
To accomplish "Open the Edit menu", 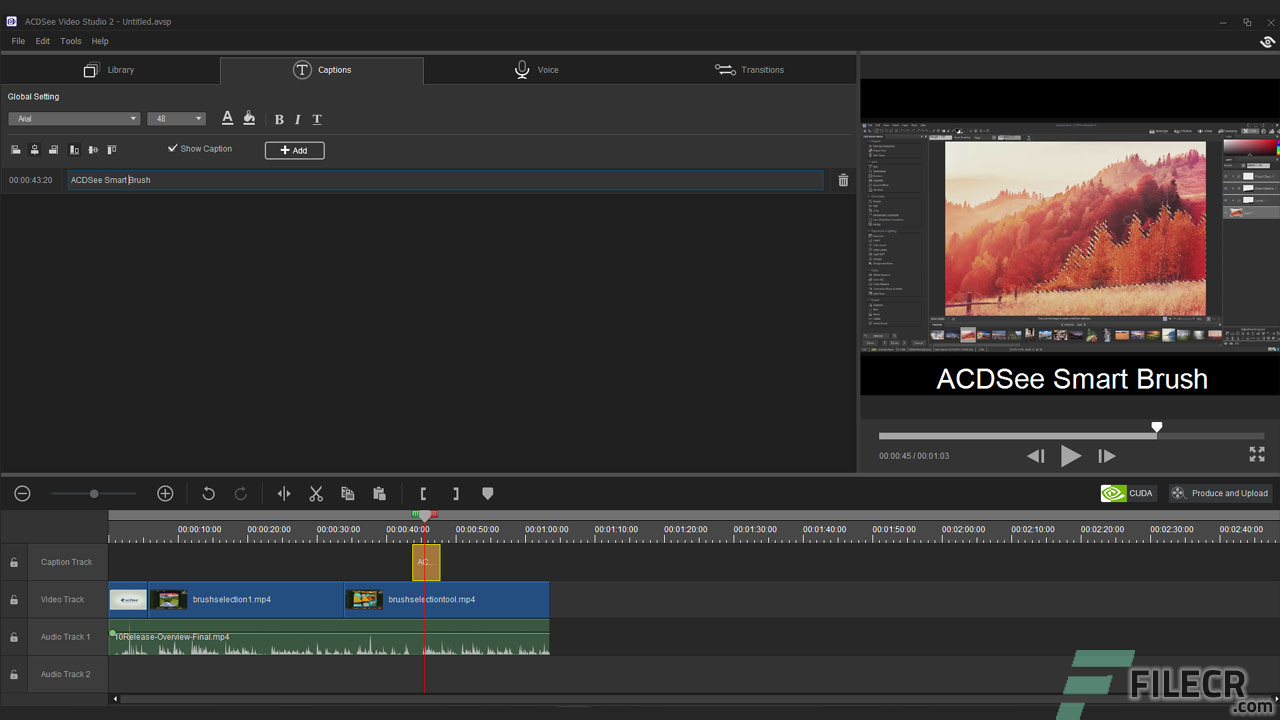I will pyautogui.click(x=43, y=41).
